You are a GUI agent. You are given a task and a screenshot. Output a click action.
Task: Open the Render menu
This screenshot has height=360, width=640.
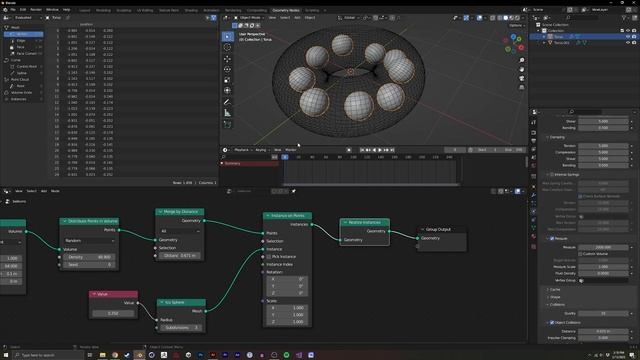point(36,9)
